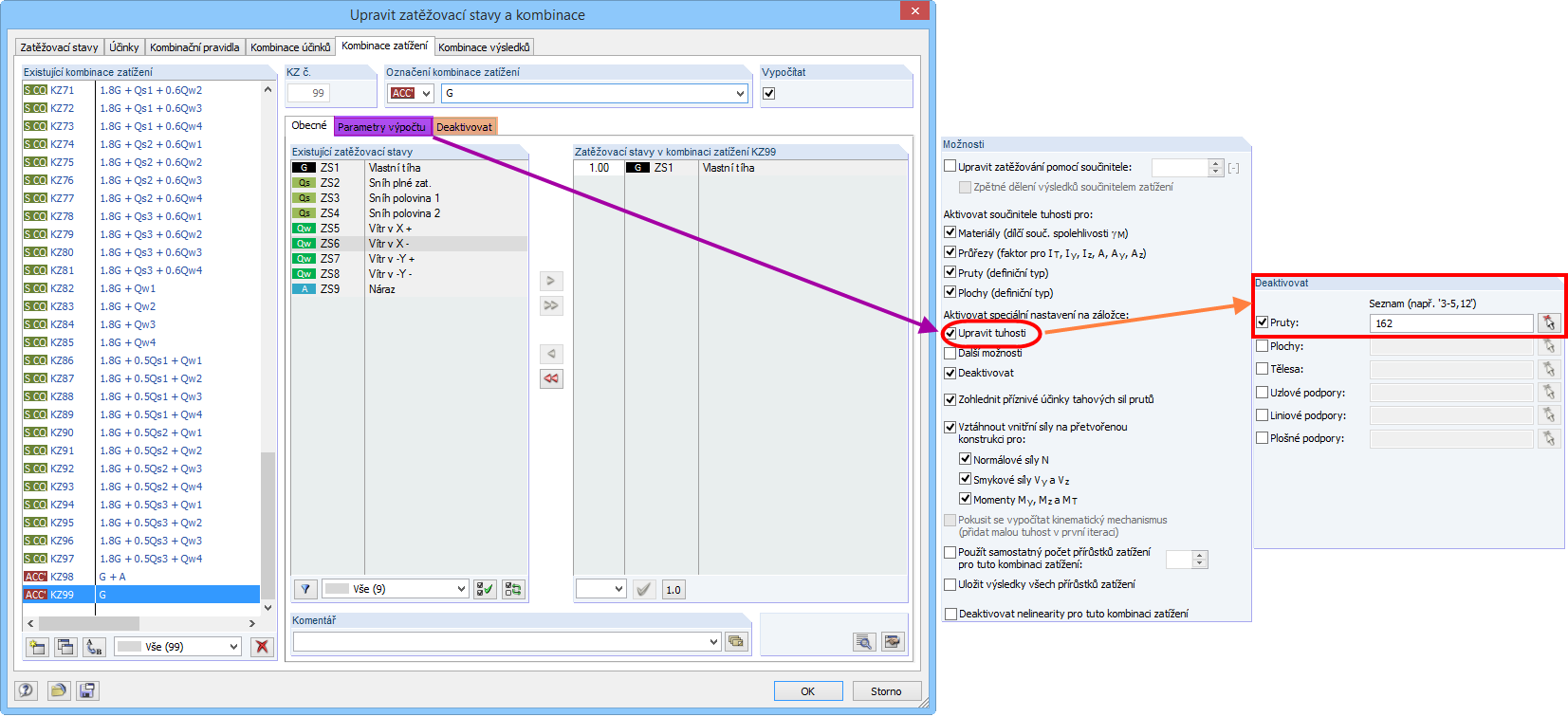Screen dimensions: 1568x717
Task: Switch to the Zatěžovací stavy tab
Action: click(59, 47)
